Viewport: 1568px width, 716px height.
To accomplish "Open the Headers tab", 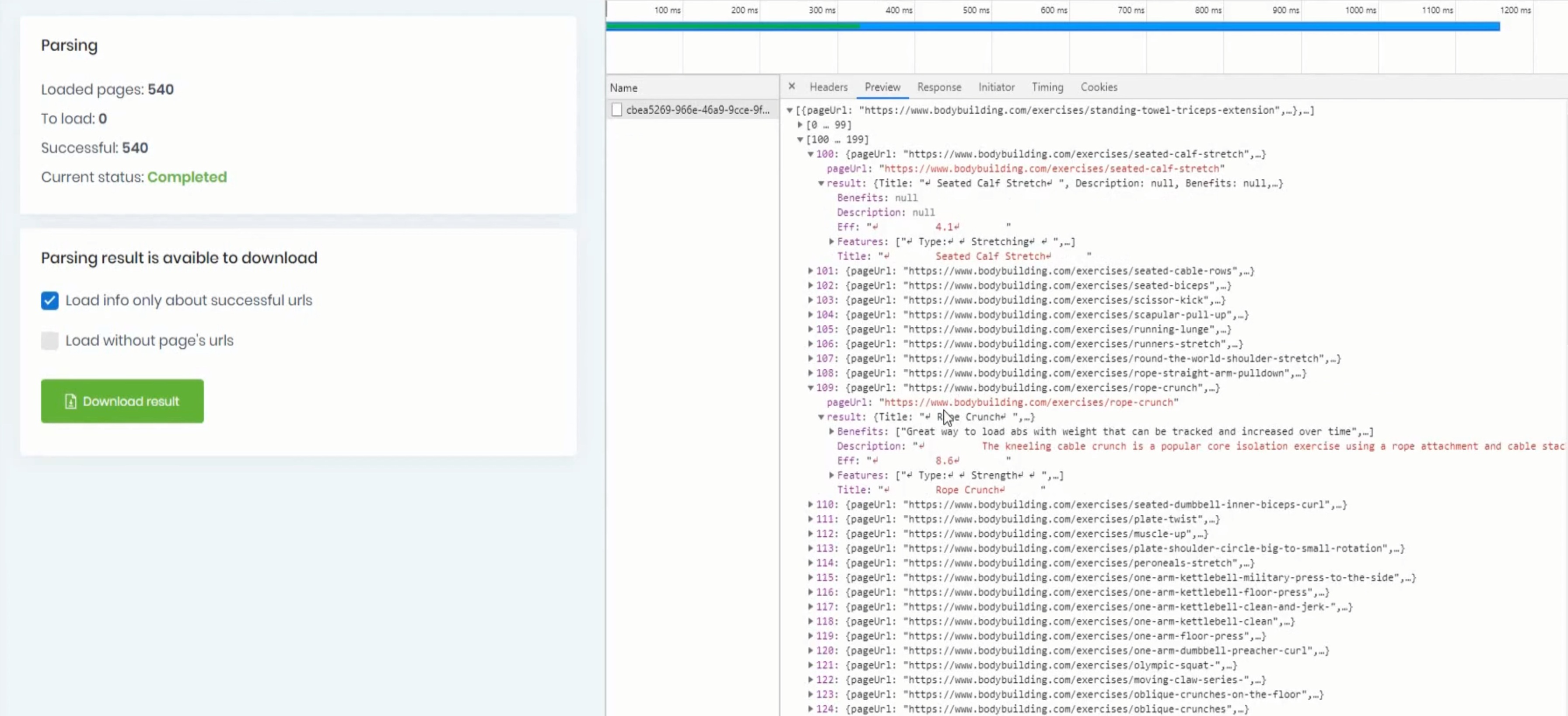I will tap(829, 87).
